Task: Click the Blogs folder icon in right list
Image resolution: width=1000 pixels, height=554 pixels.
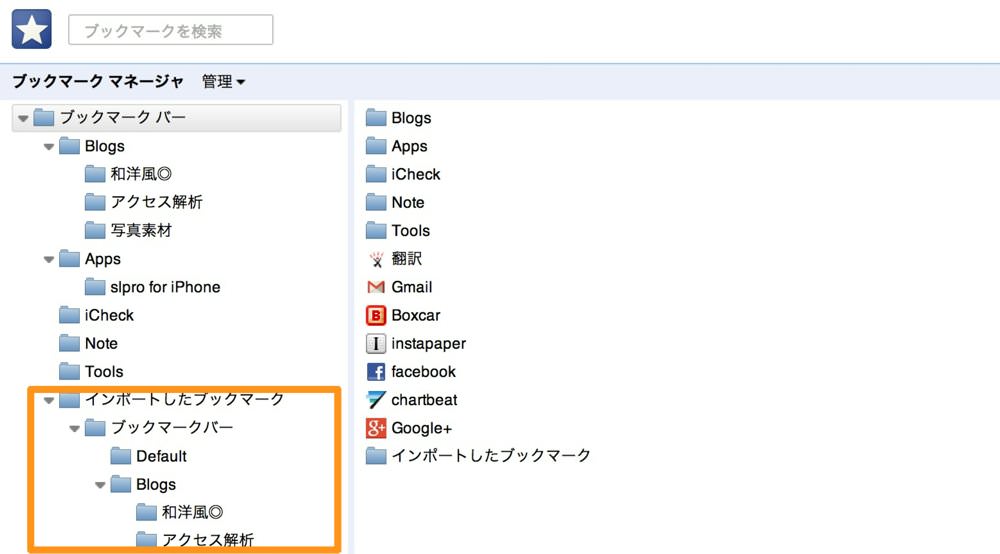Action: [376, 118]
